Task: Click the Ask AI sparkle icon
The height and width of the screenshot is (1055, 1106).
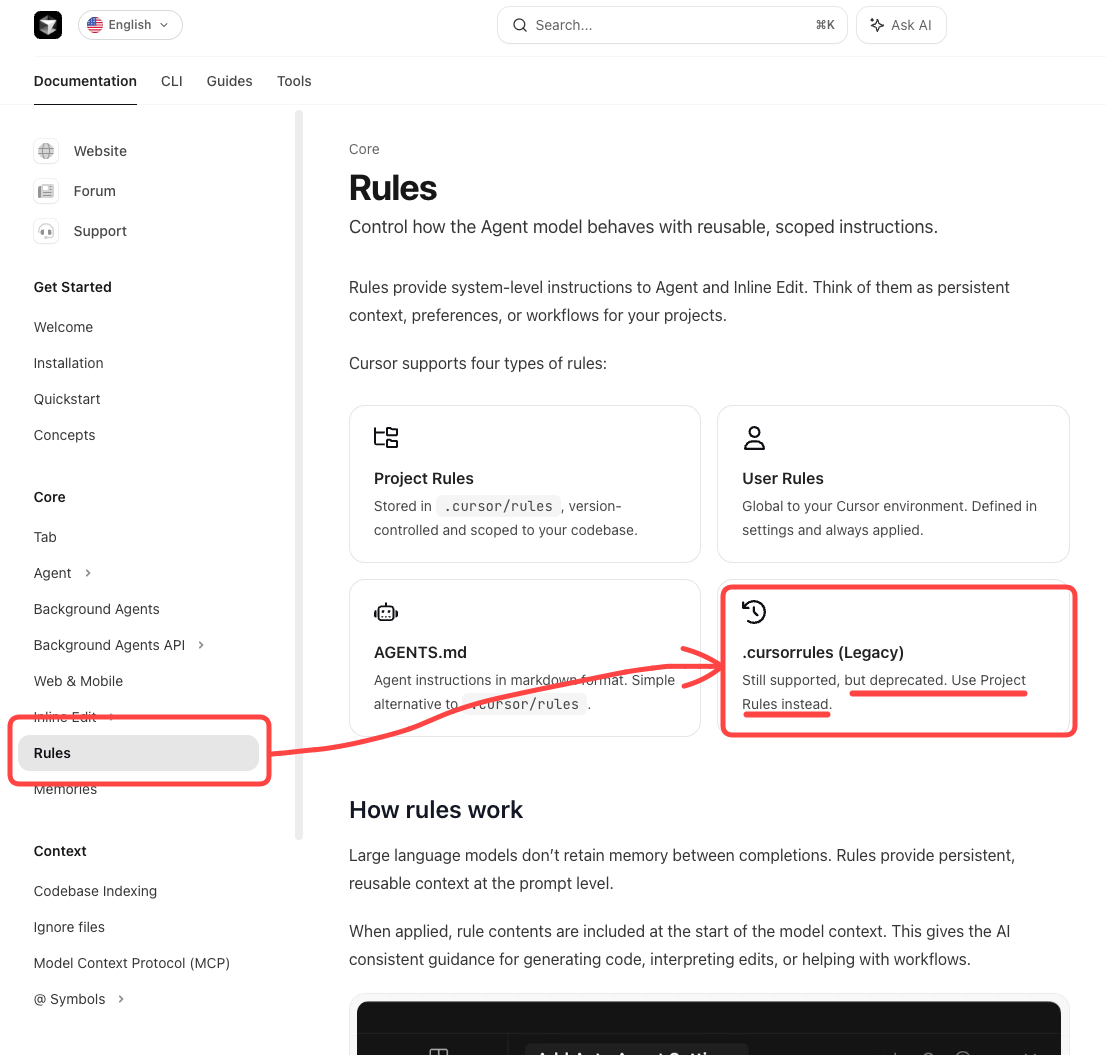Action: point(877,25)
